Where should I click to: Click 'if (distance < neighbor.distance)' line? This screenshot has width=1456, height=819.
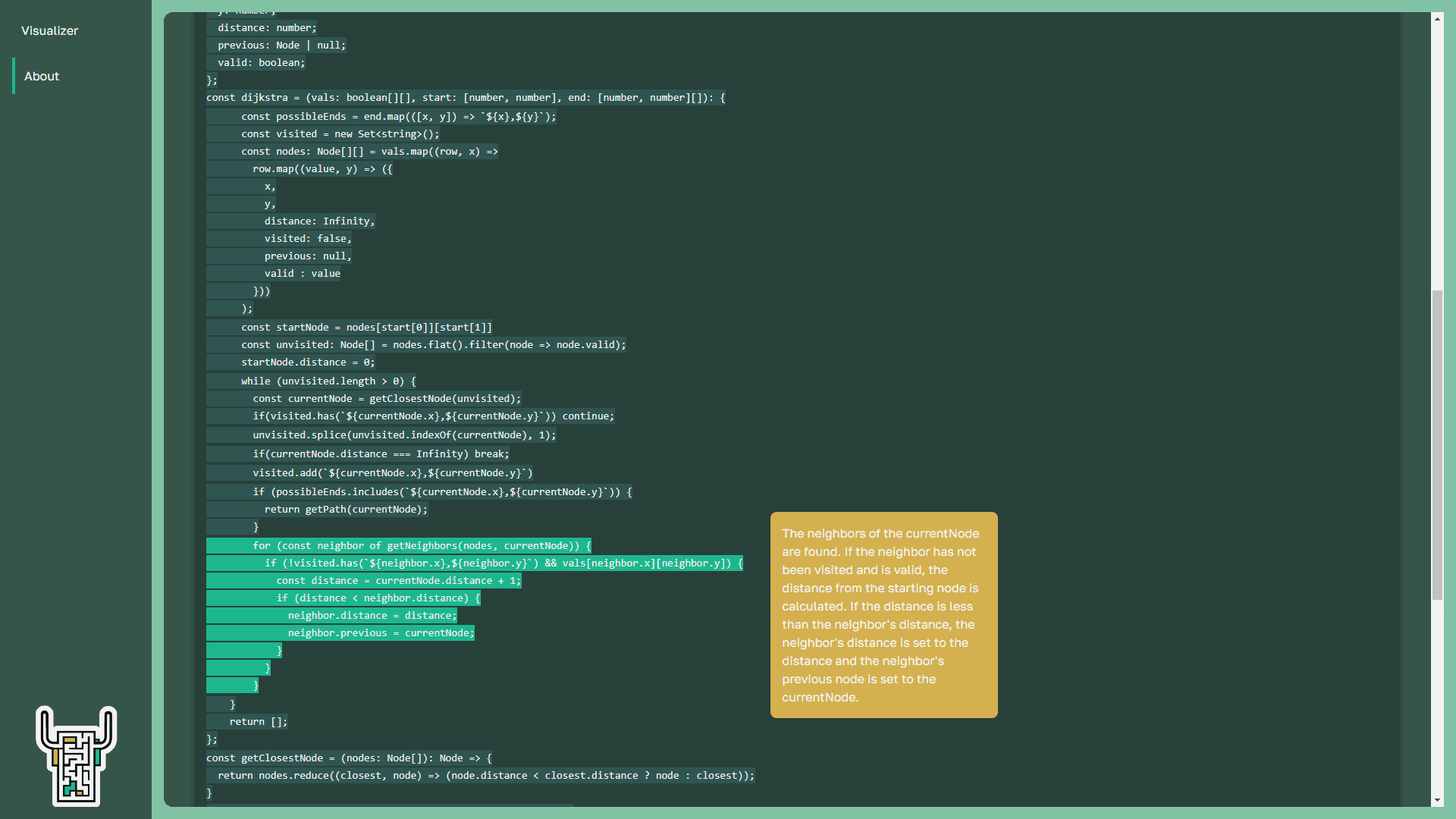click(x=378, y=598)
